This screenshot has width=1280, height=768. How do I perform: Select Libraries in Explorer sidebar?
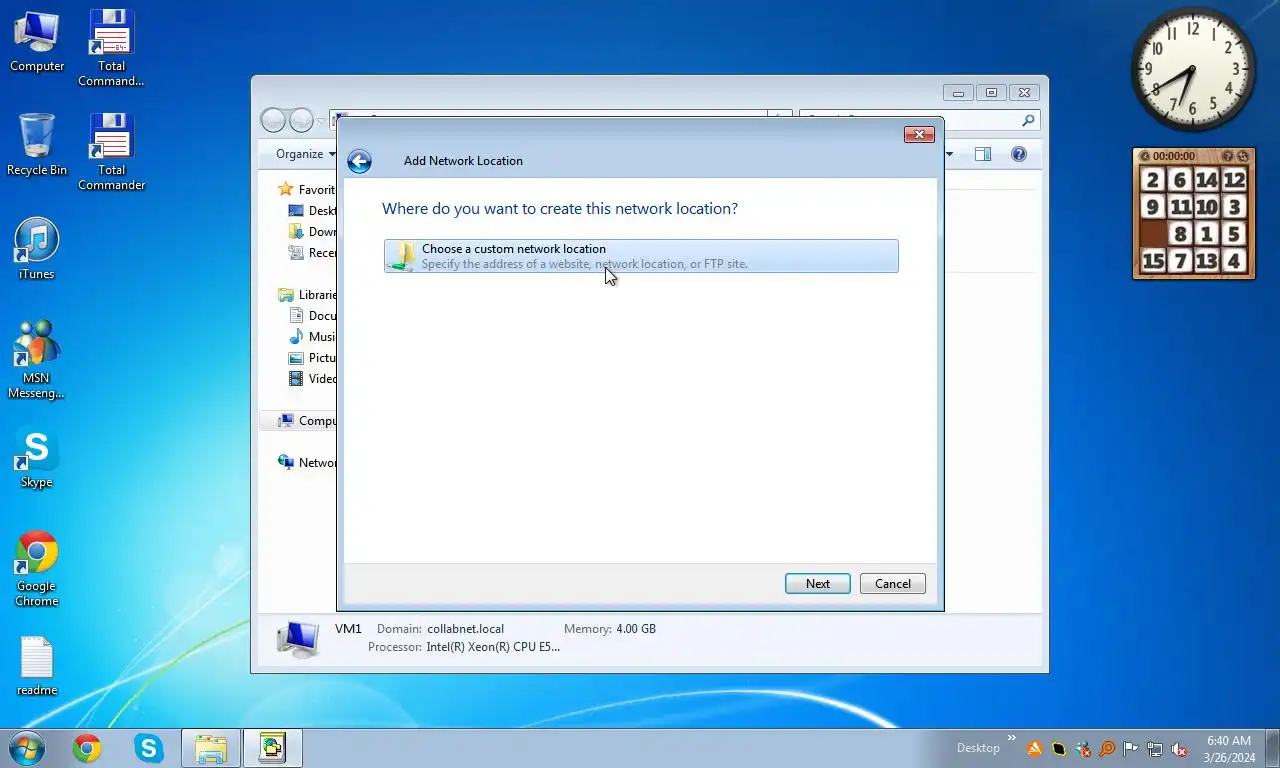[x=307, y=295]
